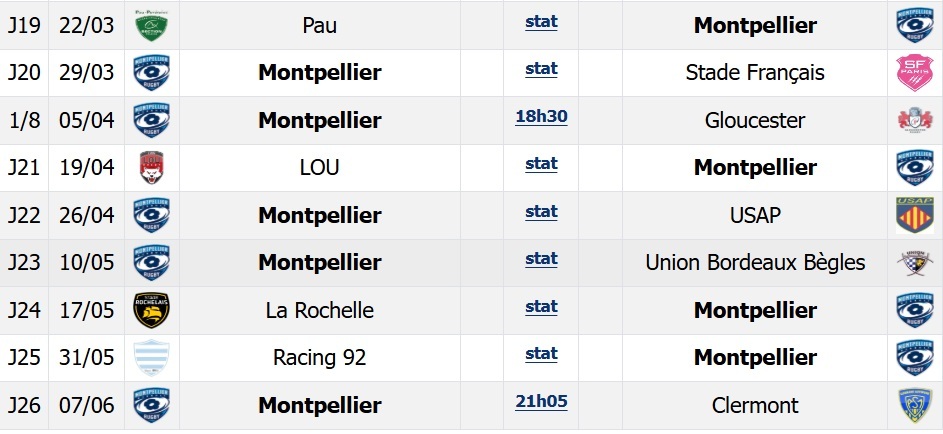Viewport: 943px width, 434px height.
Task: Click the J22 matchday cell
Action: (24, 215)
